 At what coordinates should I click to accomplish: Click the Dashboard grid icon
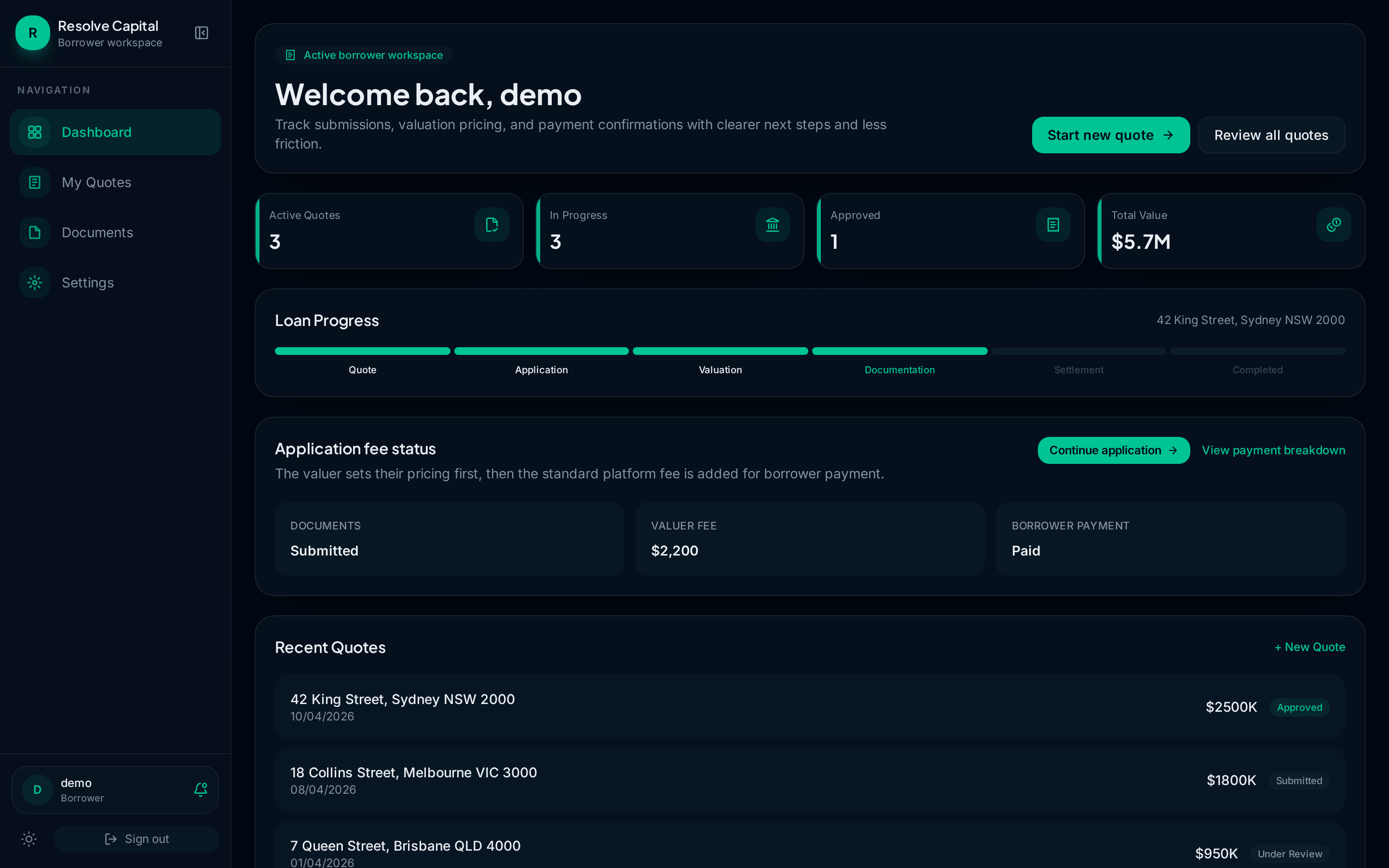point(34,132)
